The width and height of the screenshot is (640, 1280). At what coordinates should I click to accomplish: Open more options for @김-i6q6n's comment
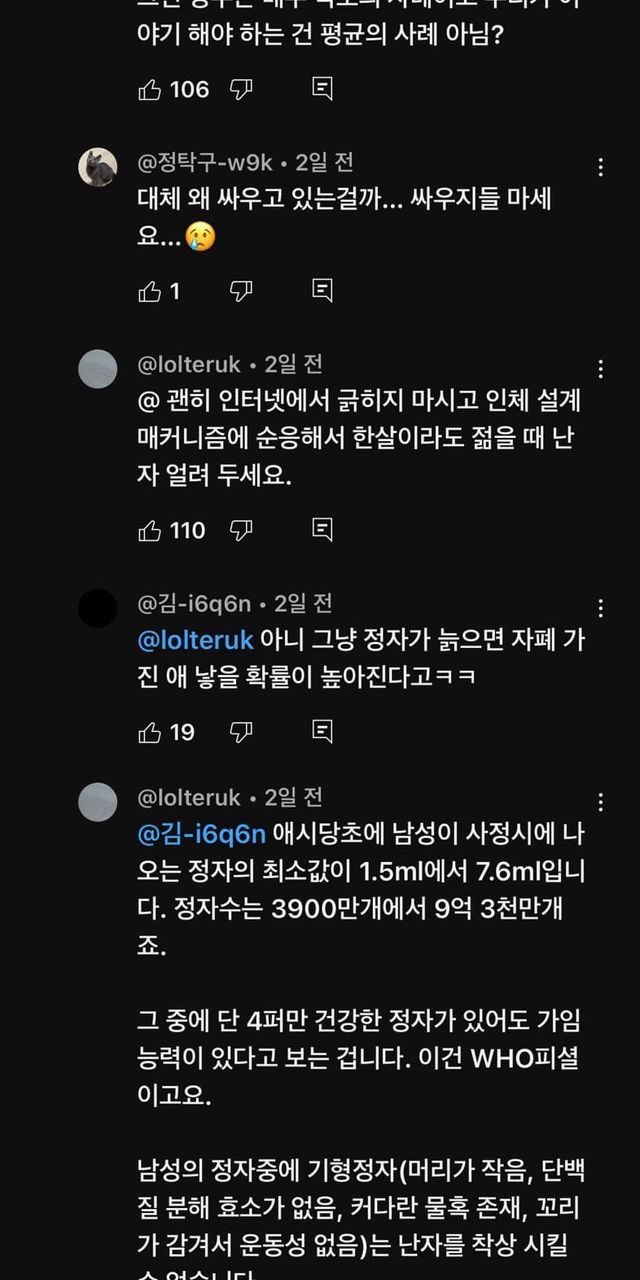600,608
